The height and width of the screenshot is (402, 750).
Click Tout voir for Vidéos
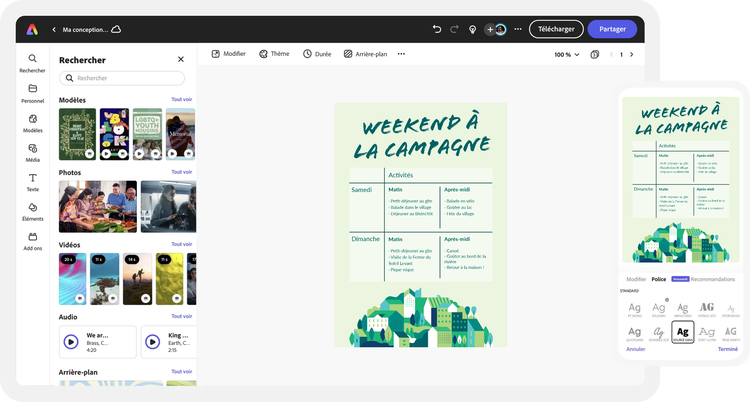click(x=182, y=244)
